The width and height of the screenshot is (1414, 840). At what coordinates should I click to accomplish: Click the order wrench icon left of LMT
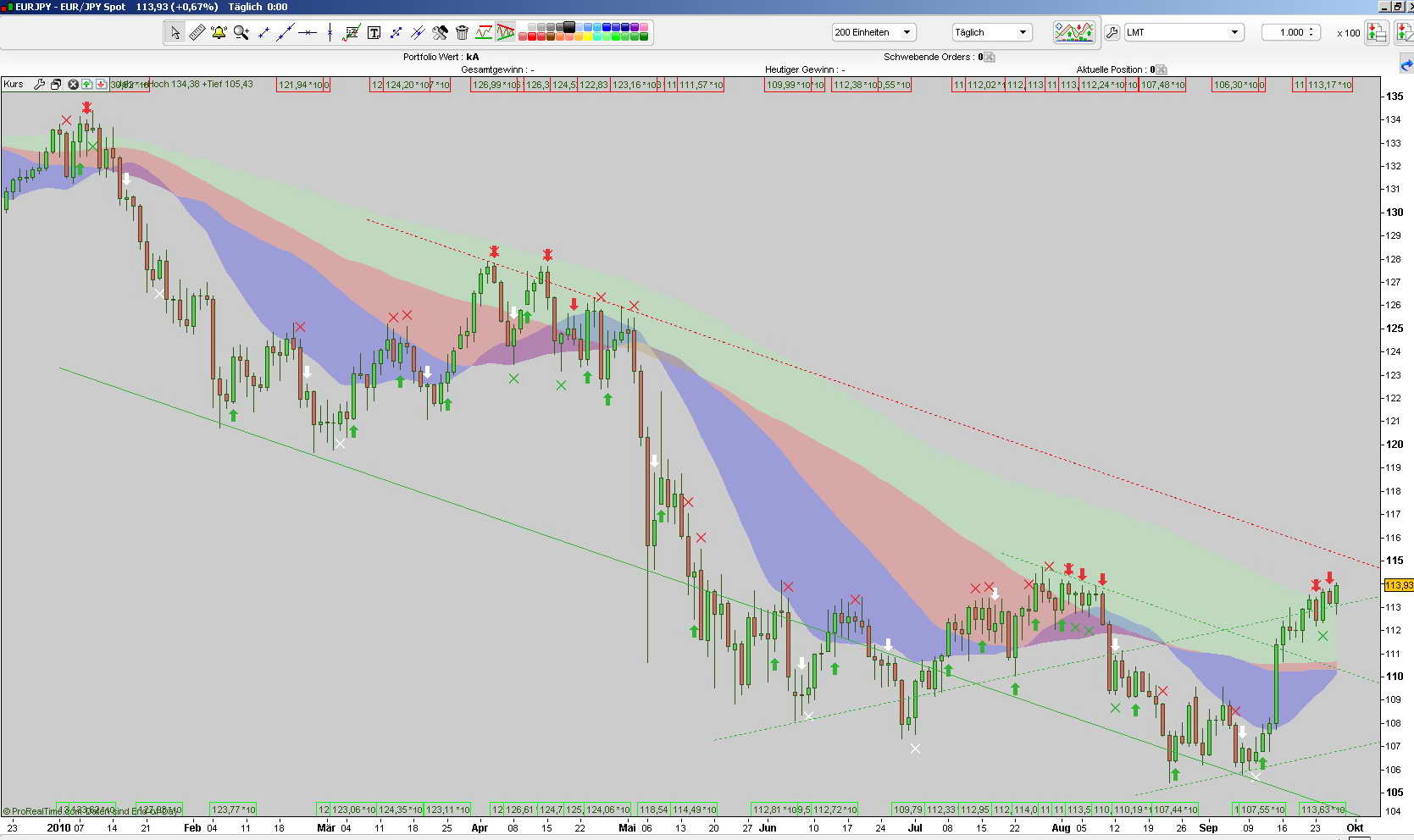tap(1112, 32)
